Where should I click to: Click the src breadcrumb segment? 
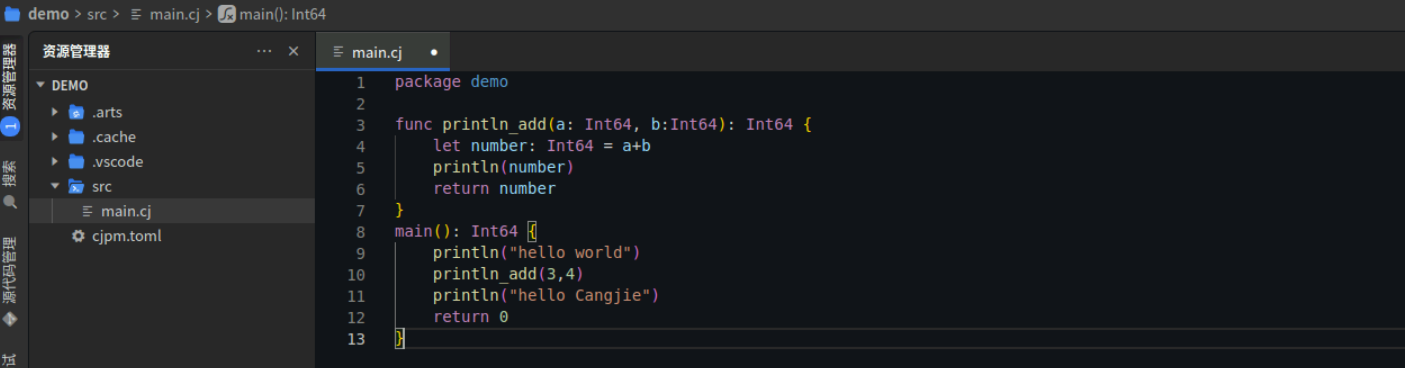[x=96, y=14]
